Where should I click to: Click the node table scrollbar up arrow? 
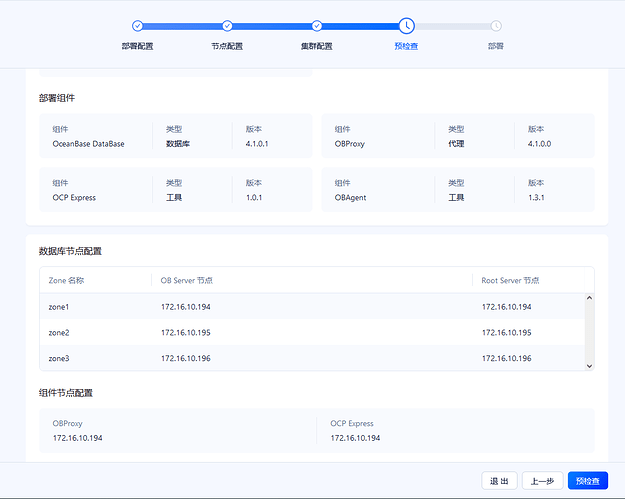tap(590, 298)
